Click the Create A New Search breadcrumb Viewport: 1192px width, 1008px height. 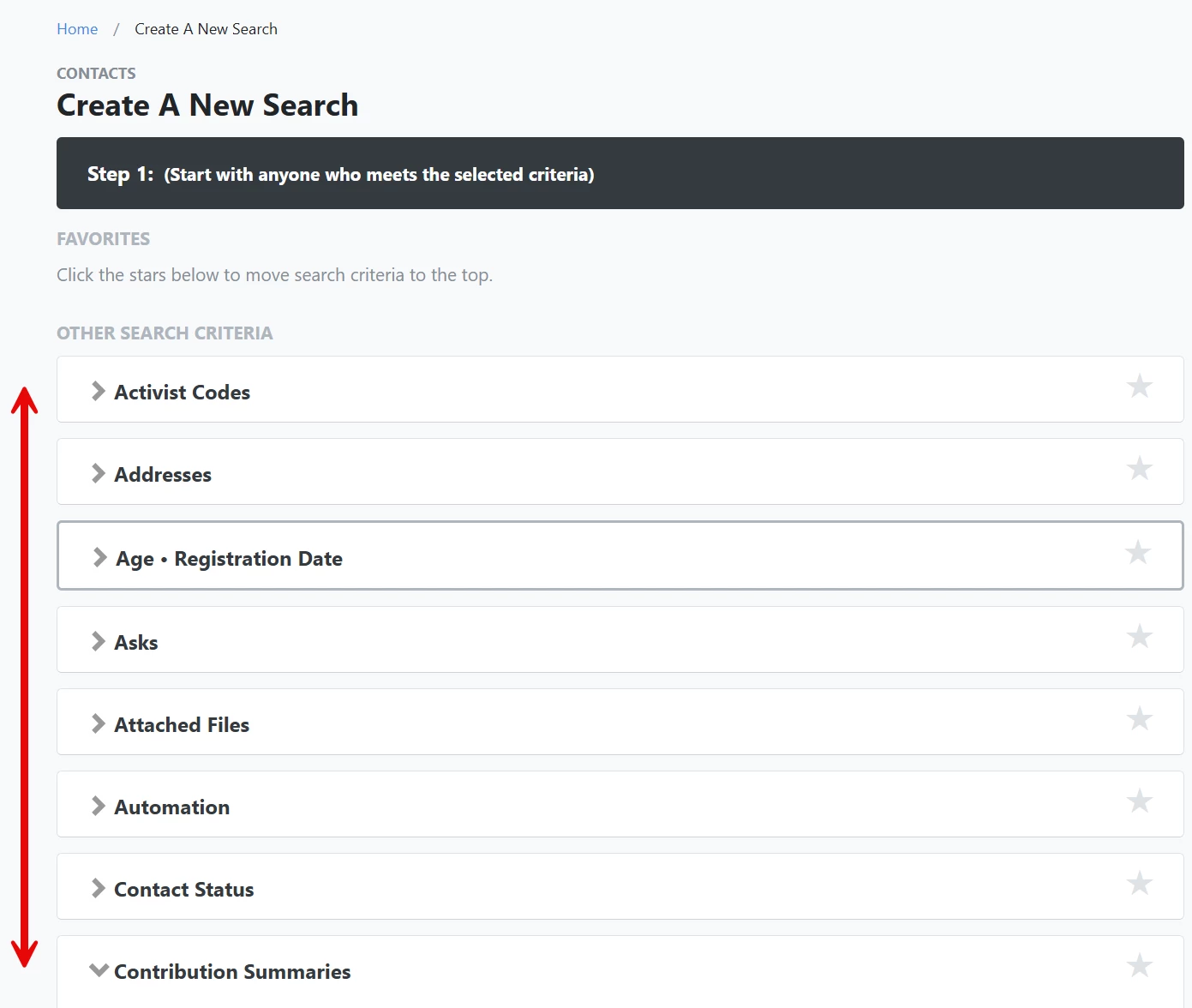click(206, 29)
